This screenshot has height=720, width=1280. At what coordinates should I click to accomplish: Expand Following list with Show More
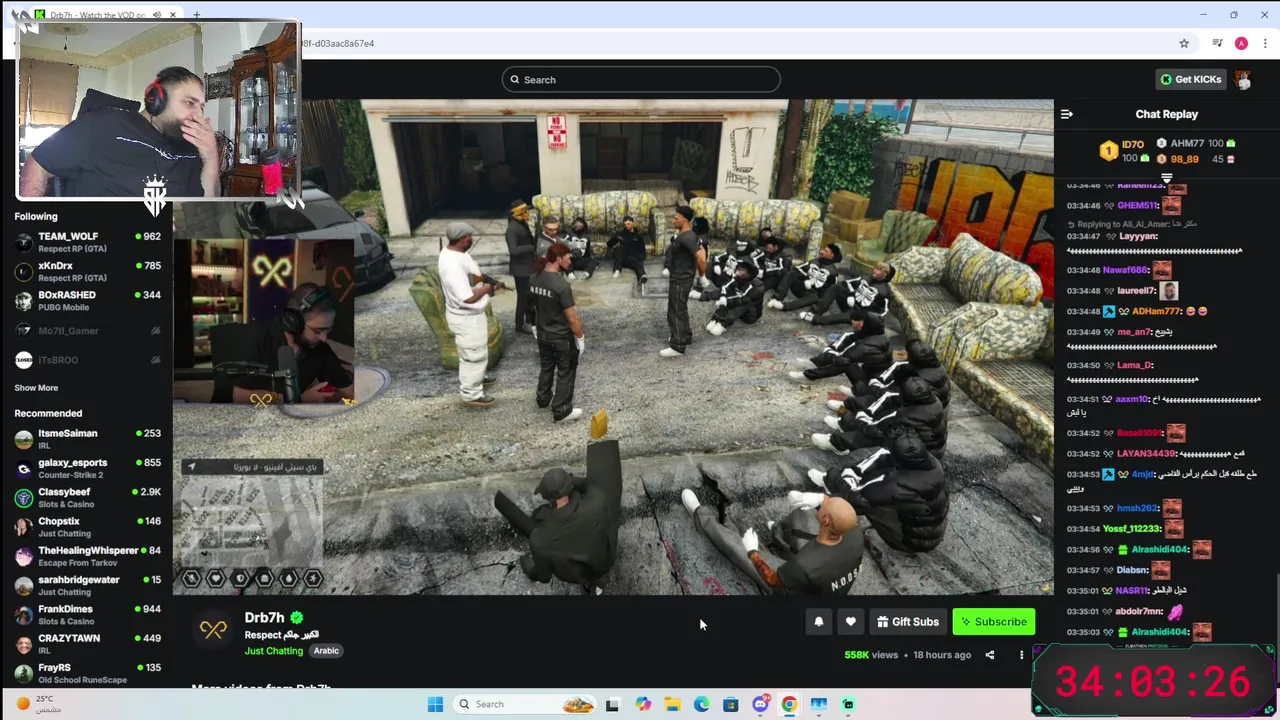click(36, 388)
